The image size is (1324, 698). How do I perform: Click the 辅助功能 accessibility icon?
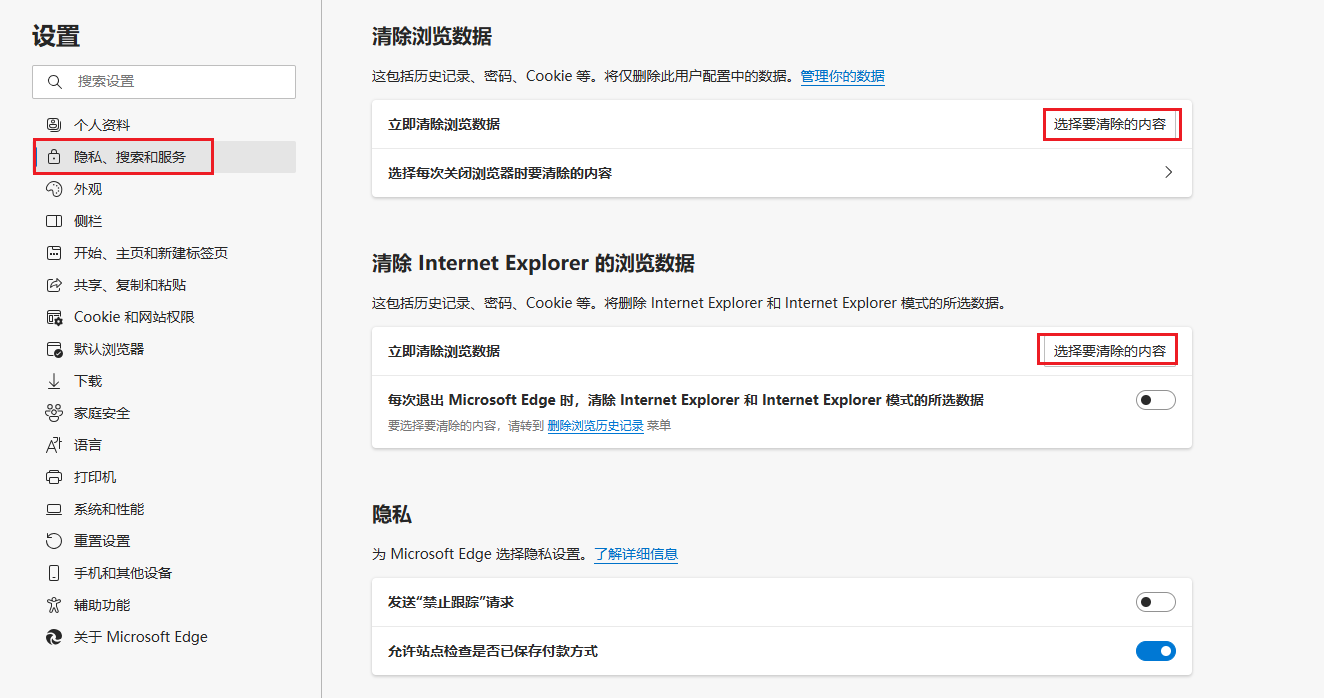pyautogui.click(x=54, y=605)
